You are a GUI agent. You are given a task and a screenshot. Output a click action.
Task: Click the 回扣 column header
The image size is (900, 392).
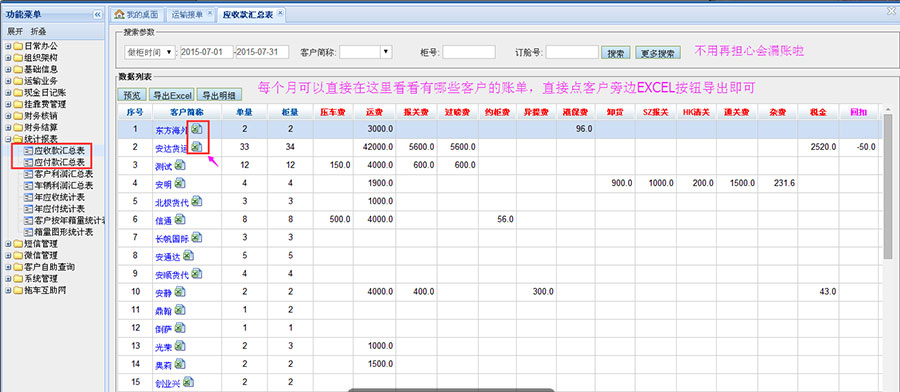coord(859,112)
